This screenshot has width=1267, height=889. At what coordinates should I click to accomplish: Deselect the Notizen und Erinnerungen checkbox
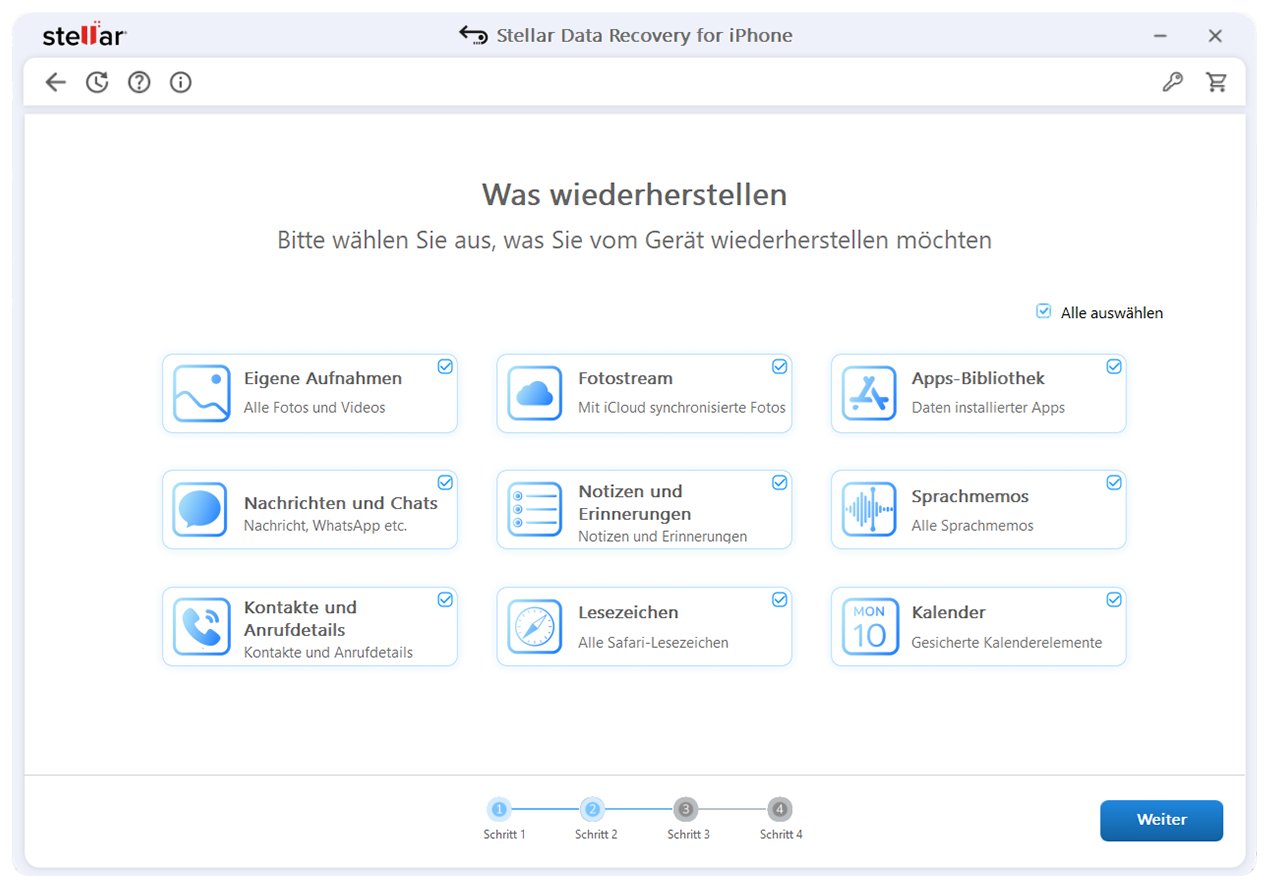coord(779,482)
